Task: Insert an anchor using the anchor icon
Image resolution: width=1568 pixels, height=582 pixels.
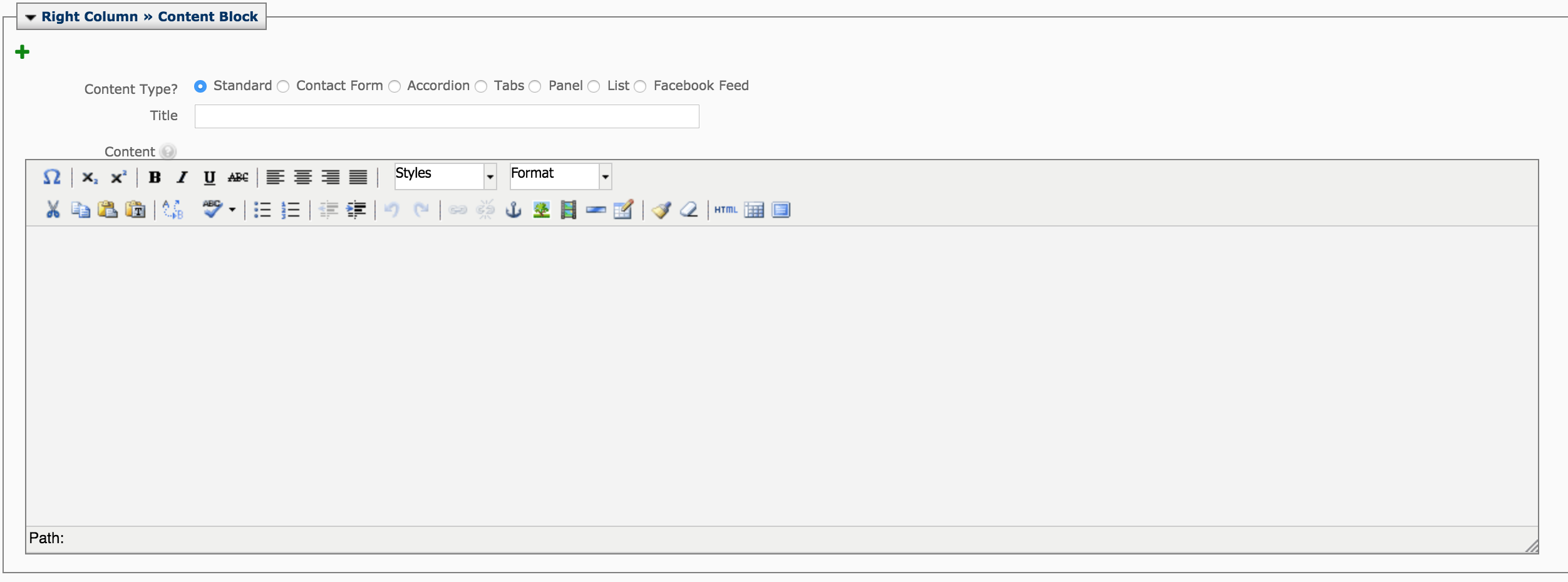Action: click(x=513, y=210)
